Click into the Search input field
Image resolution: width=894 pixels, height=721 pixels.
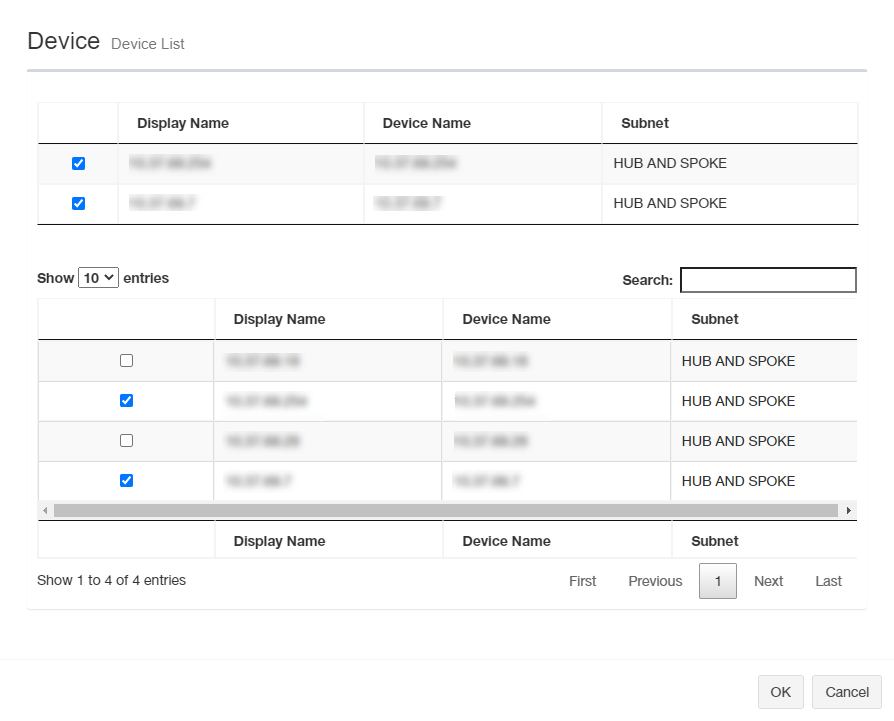768,280
